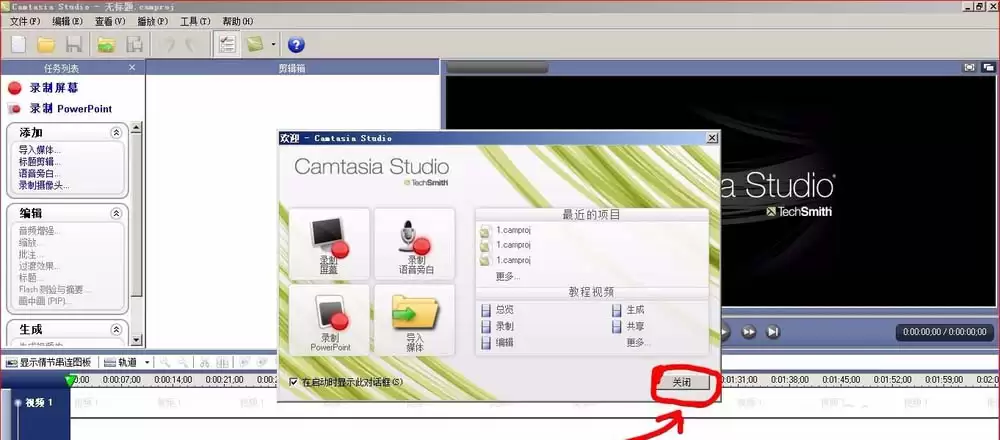Viewport: 1000px width, 440px height.
Task: Open the 共享 tutorial video
Action: click(628, 326)
